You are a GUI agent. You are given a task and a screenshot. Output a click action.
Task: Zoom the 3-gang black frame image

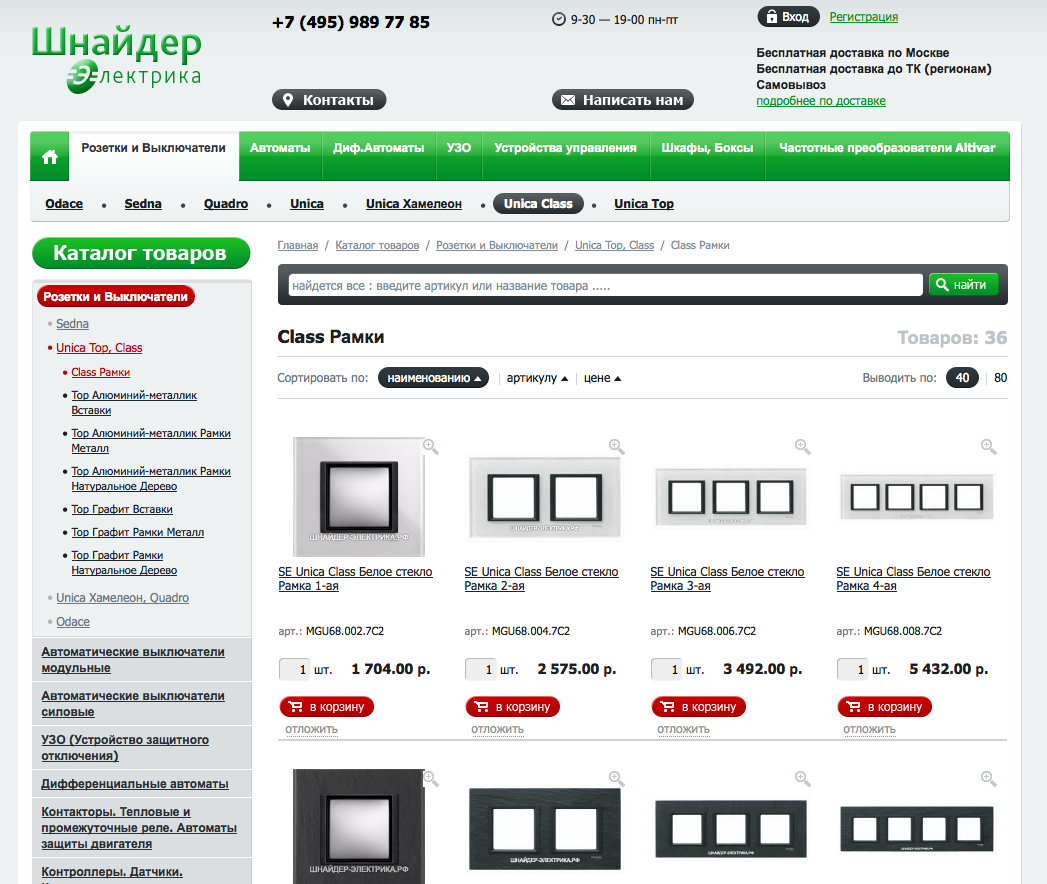point(803,779)
